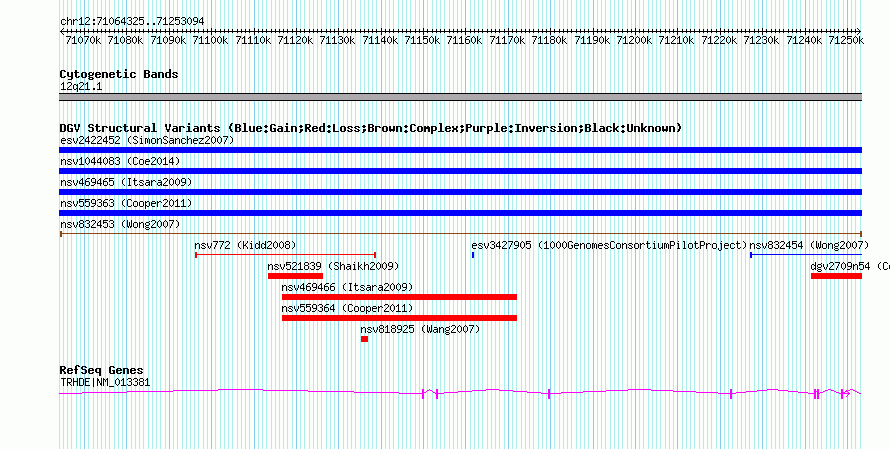Select the blue gain bar under nsv1044083

[460, 171]
